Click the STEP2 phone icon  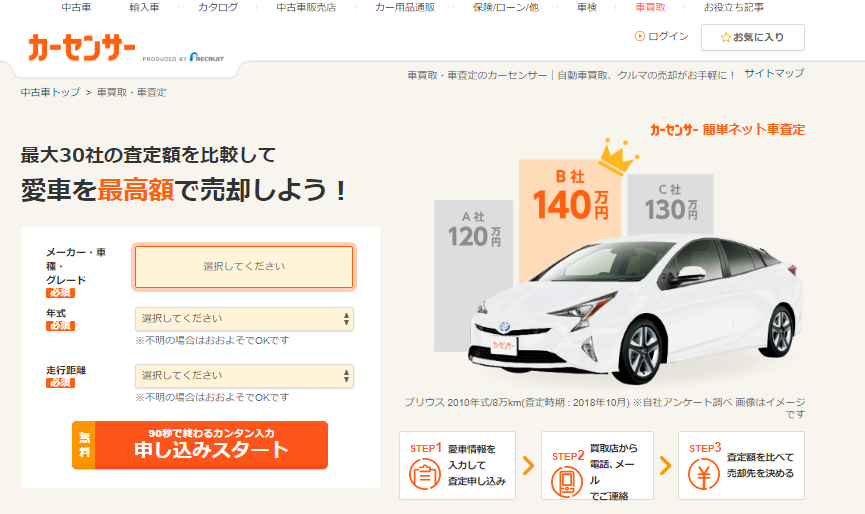coord(567,481)
